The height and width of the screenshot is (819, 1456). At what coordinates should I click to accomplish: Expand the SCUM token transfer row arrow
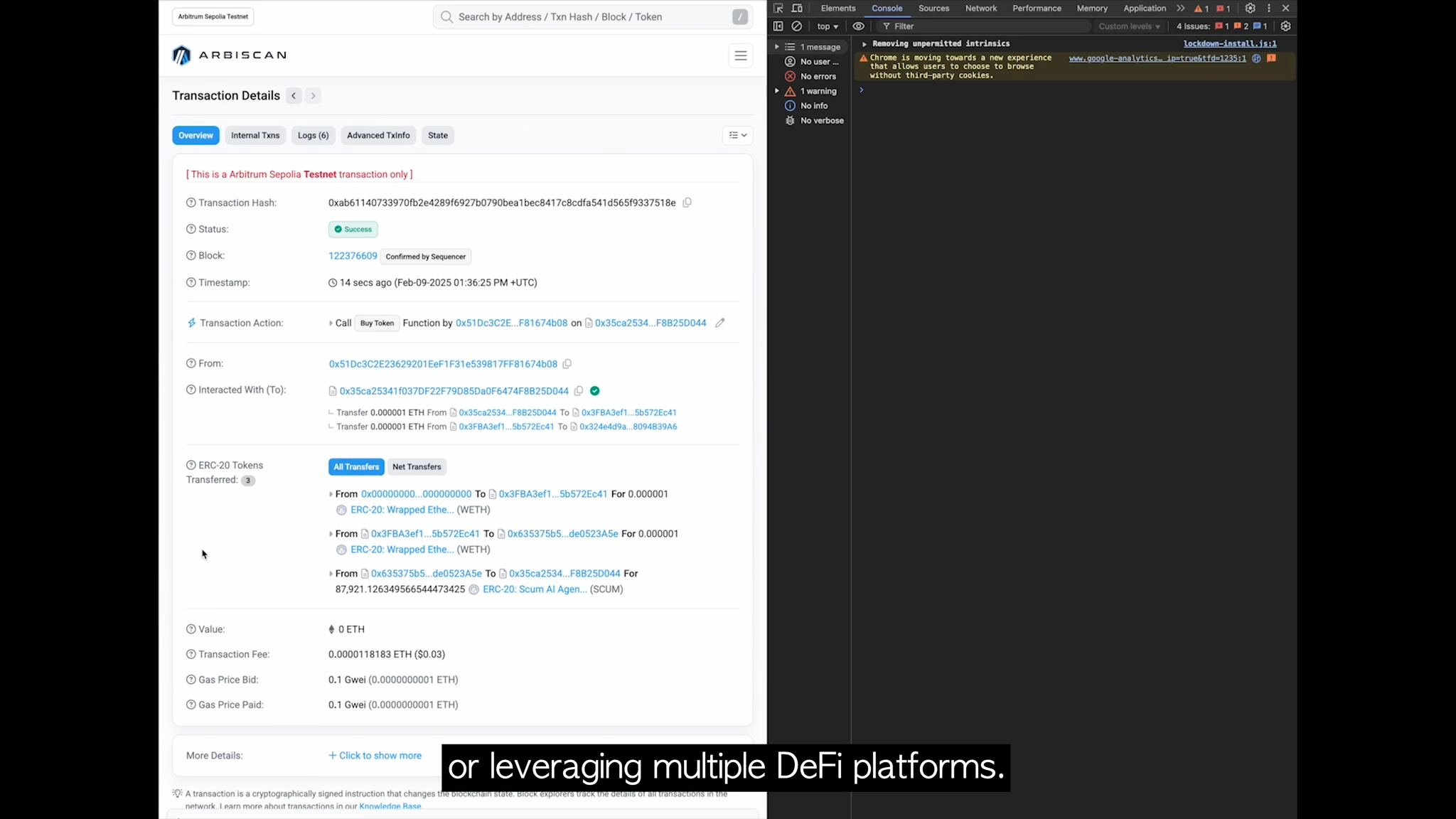tap(331, 574)
